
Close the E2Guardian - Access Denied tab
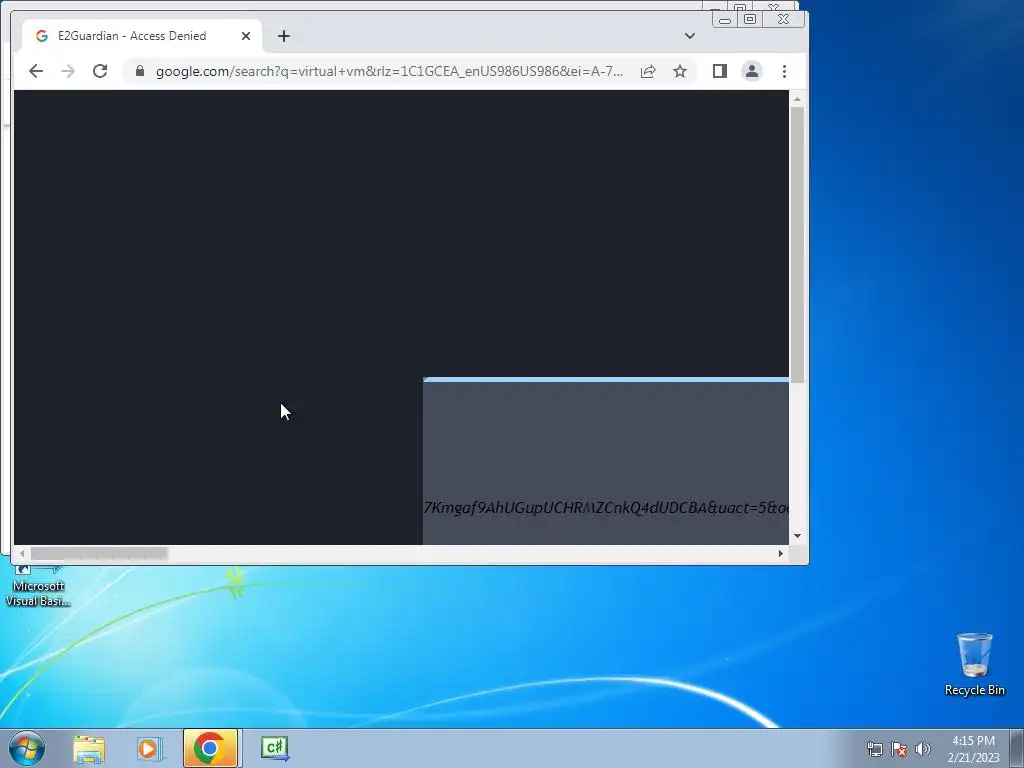pyautogui.click(x=246, y=36)
